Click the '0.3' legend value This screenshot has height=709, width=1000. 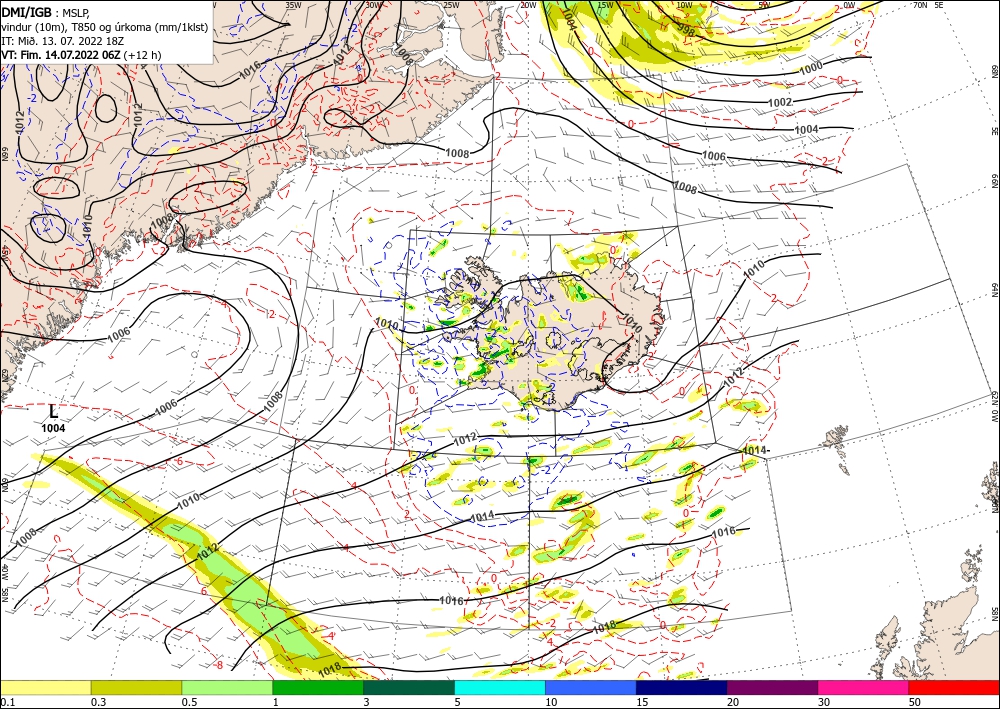coord(97,702)
